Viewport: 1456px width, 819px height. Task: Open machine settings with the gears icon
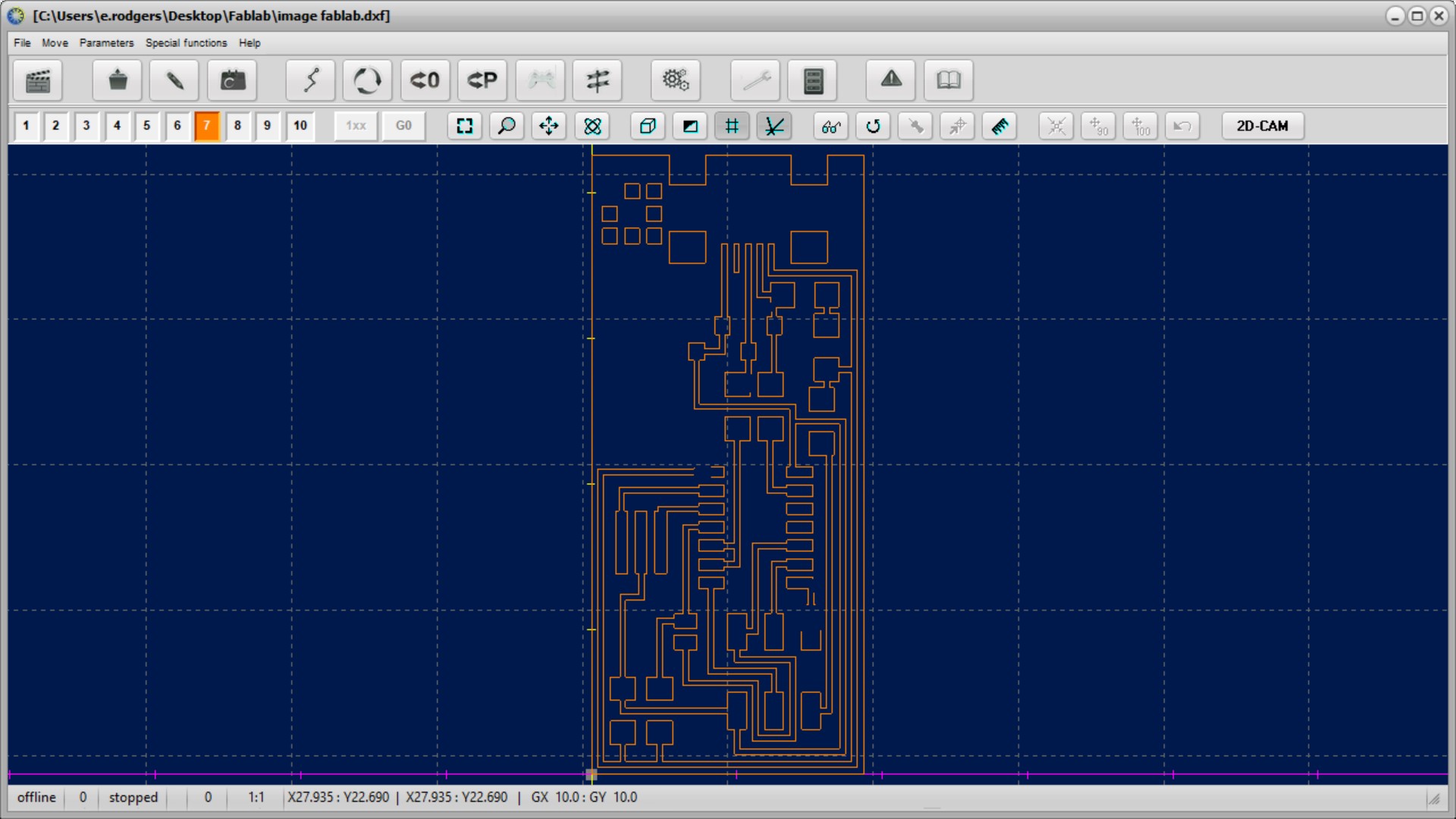tap(675, 80)
